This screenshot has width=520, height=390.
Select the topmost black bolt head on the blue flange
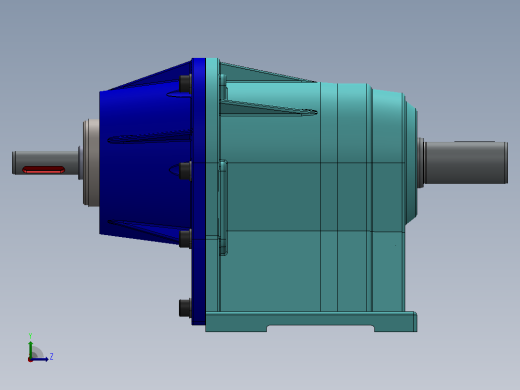click(185, 83)
